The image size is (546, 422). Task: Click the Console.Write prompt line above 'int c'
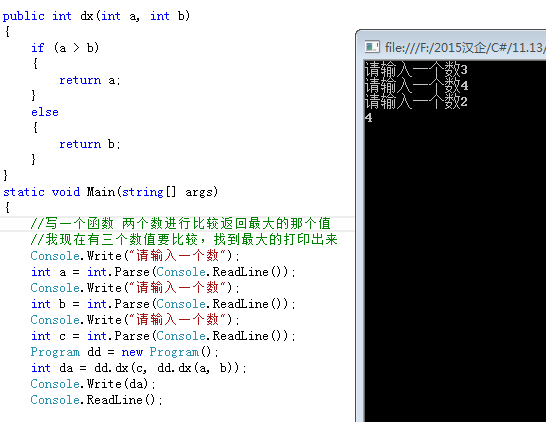point(135,320)
